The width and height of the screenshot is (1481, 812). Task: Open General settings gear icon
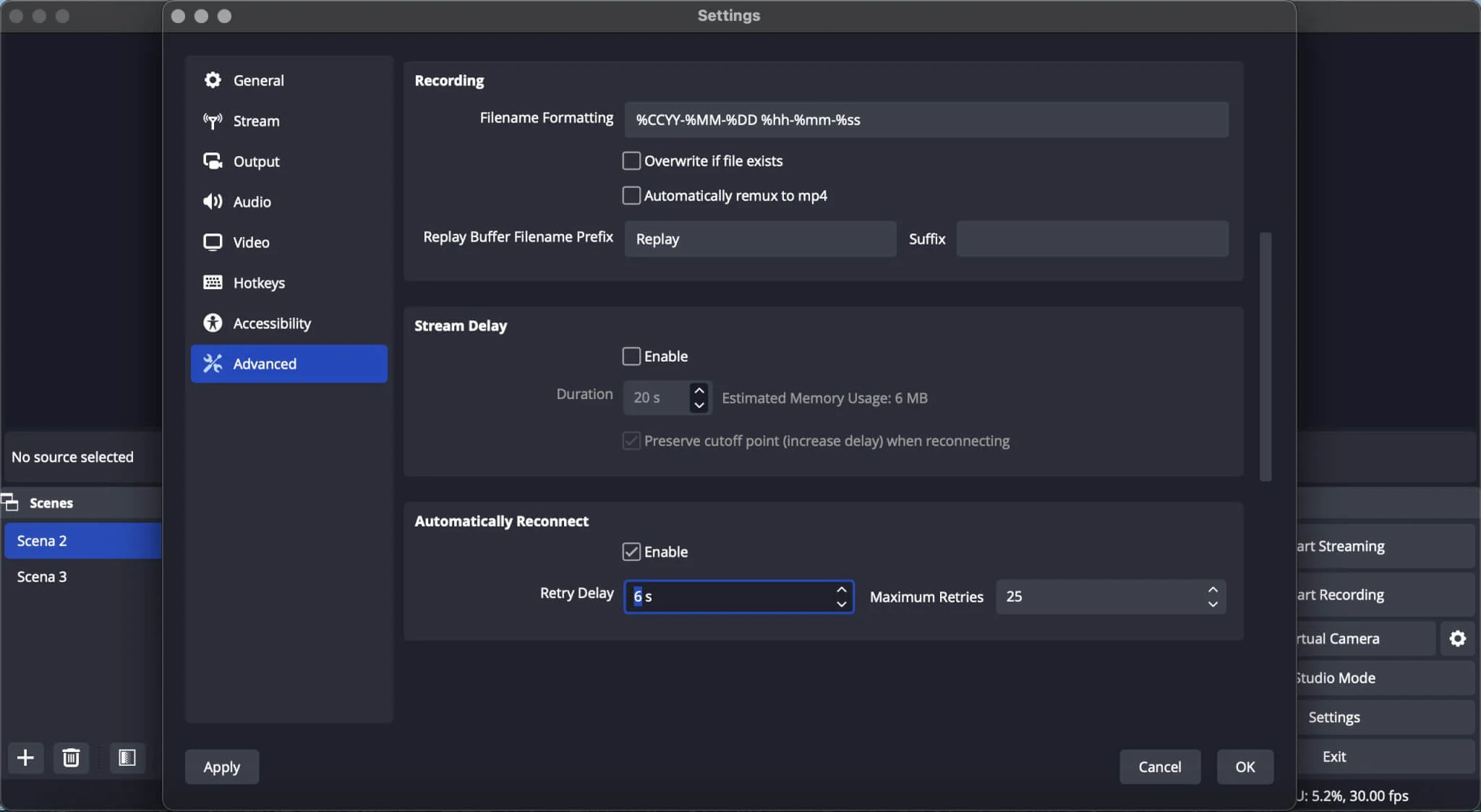tap(212, 80)
